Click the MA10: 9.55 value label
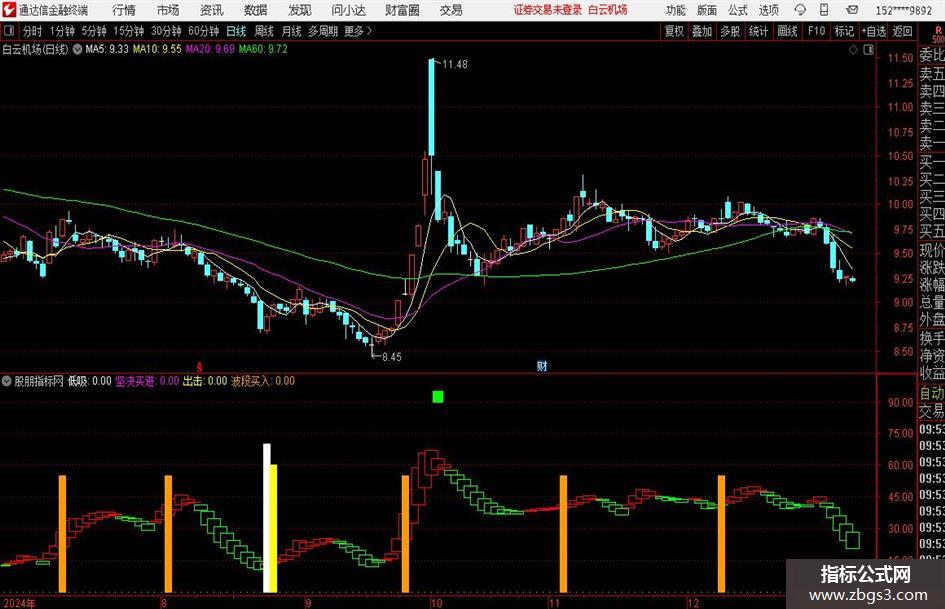Viewport: 945px width, 609px height. (157, 49)
